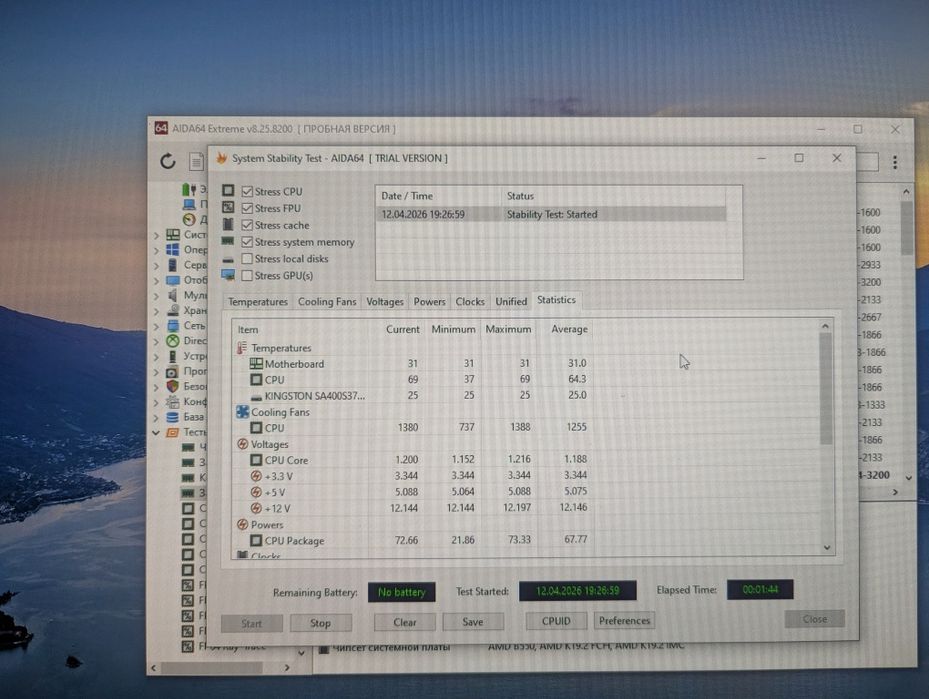929x699 pixels.
Task: Click the fan icon beside Cooling Fans
Action: [242, 412]
